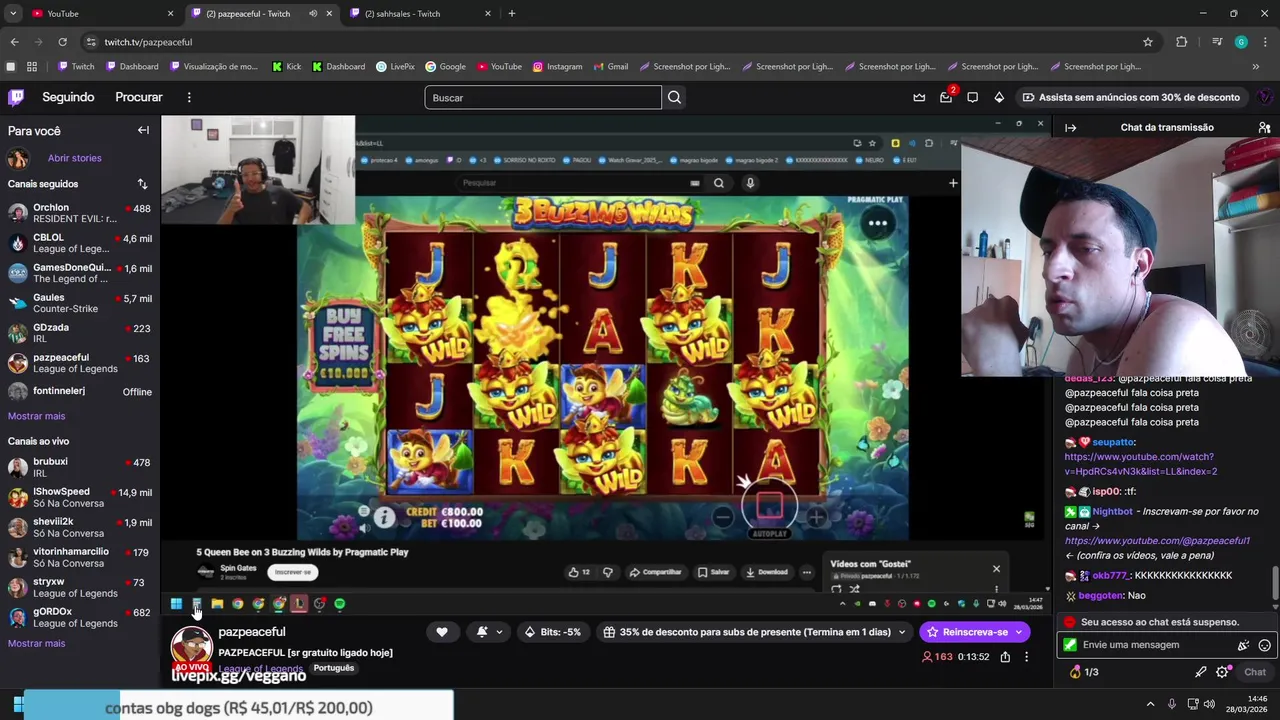This screenshot has height=720, width=1280.
Task: Expand followed channels with Mostrar mais
Action: tap(36, 416)
